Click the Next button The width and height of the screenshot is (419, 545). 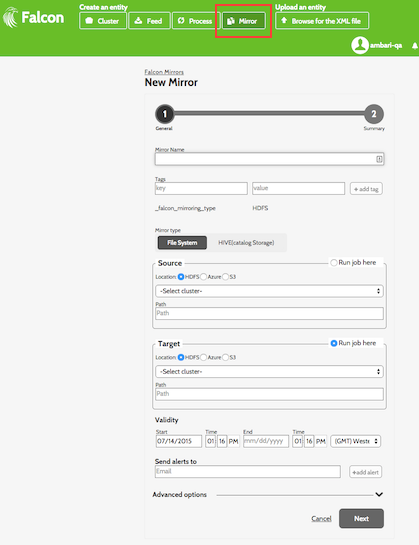pyautogui.click(x=361, y=519)
